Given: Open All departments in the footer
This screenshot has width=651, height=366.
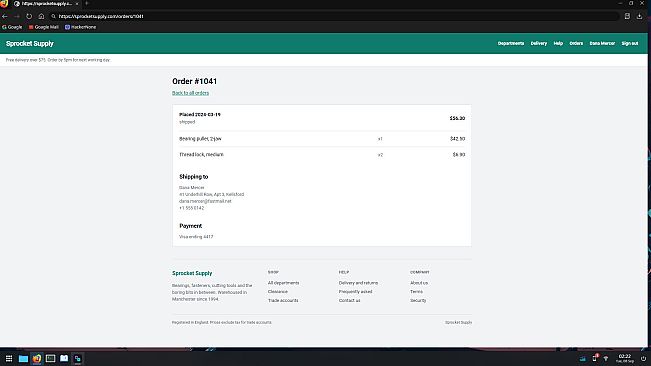Looking at the screenshot, I should pos(284,283).
